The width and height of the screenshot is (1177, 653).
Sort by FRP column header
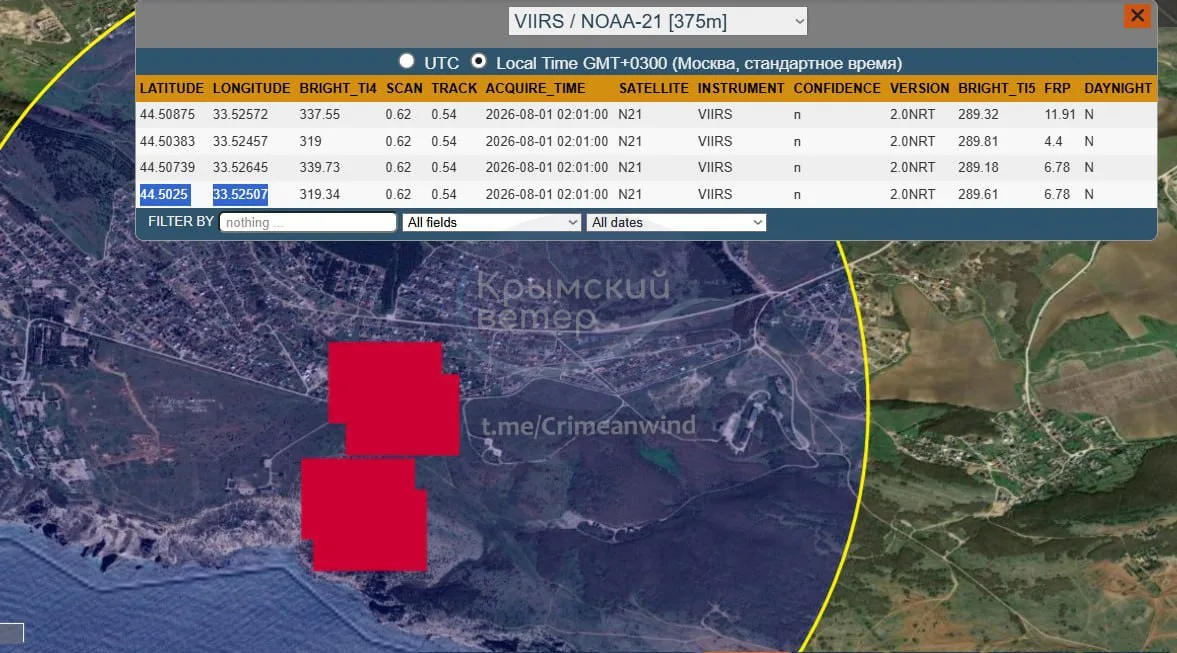tap(1057, 88)
